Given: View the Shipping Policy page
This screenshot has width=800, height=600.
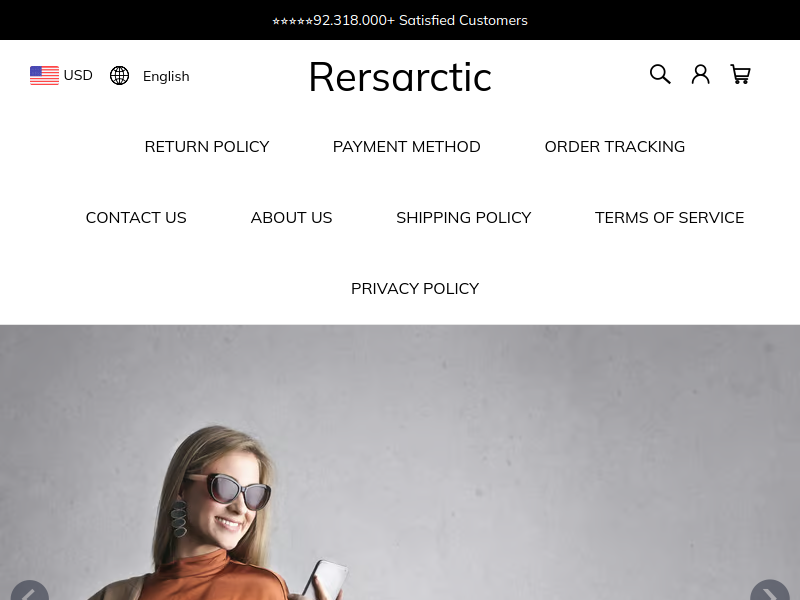Looking at the screenshot, I should tap(463, 217).
